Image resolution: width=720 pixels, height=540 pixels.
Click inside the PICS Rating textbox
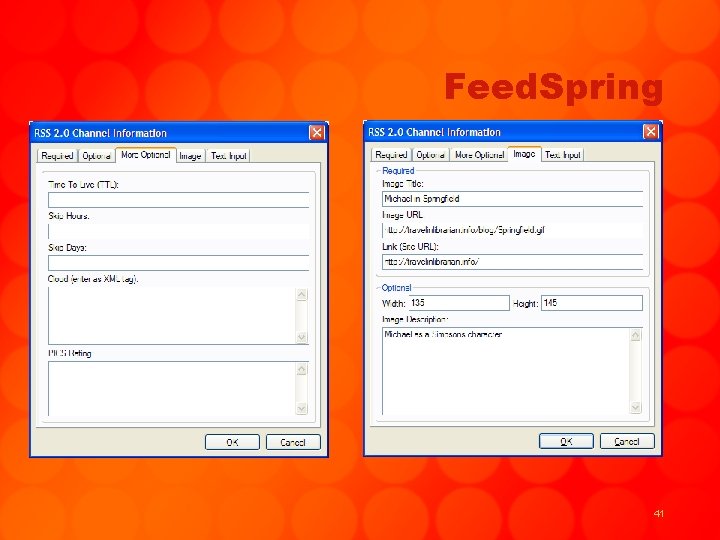(x=172, y=388)
